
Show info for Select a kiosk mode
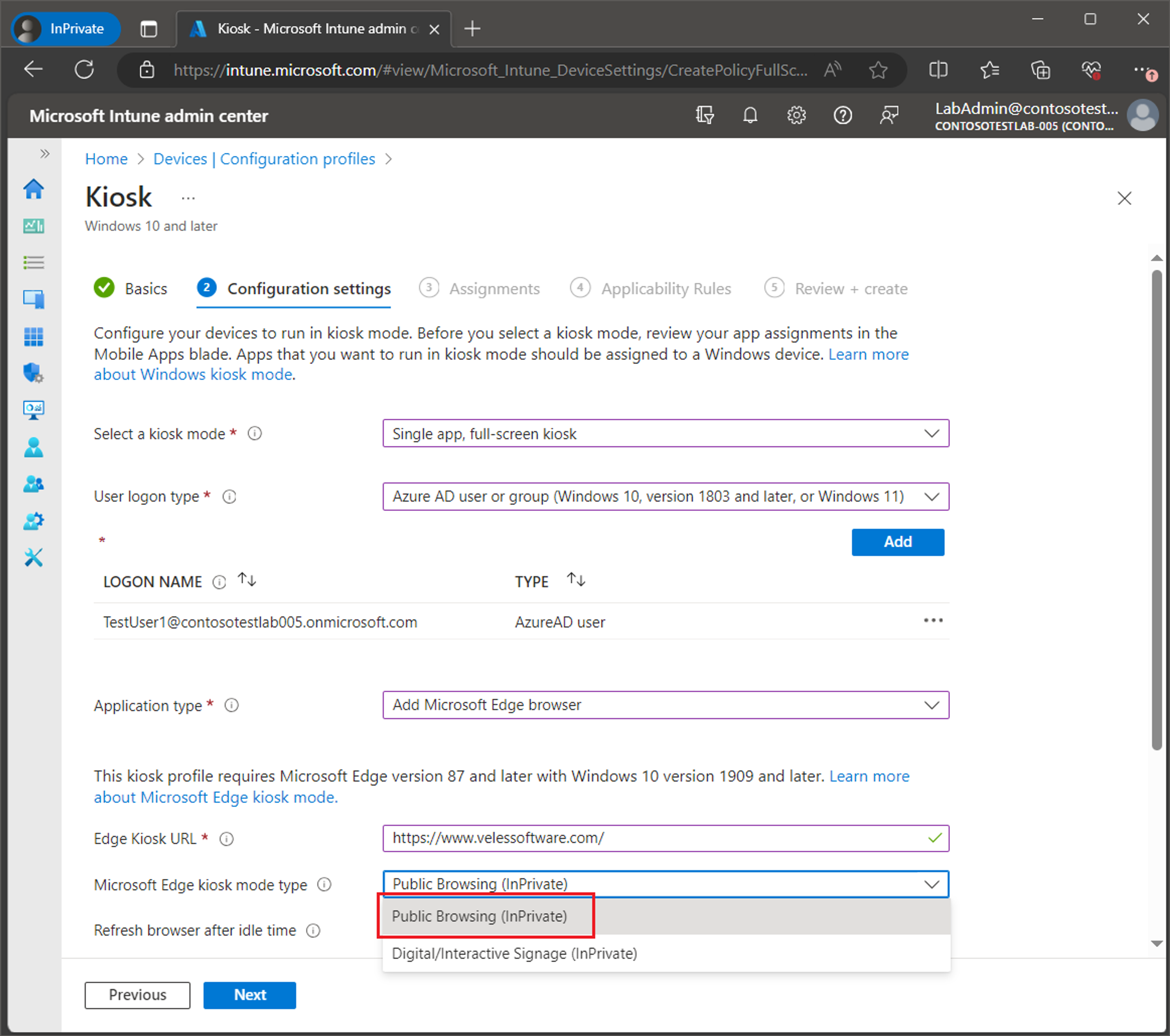[x=255, y=434]
